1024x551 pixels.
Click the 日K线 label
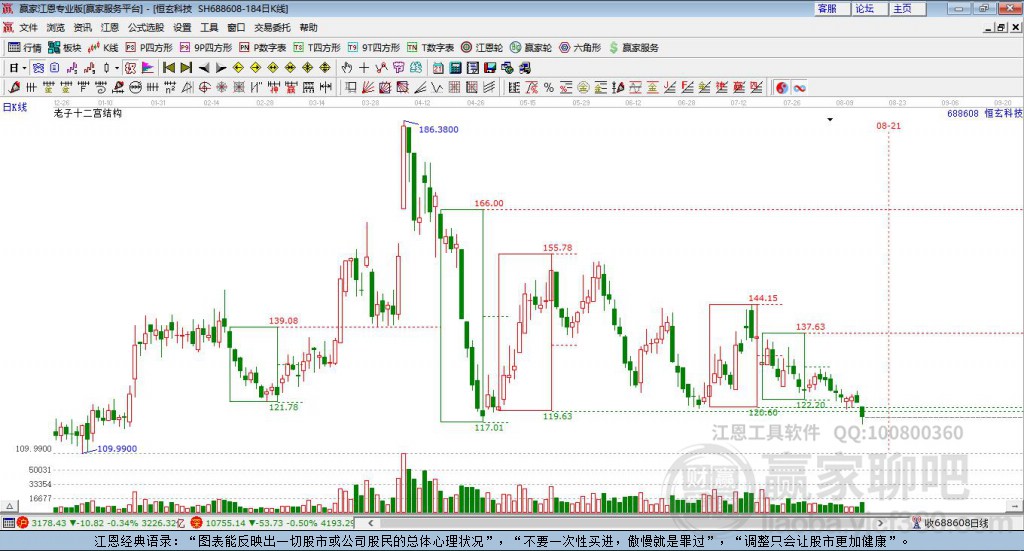(x=15, y=107)
